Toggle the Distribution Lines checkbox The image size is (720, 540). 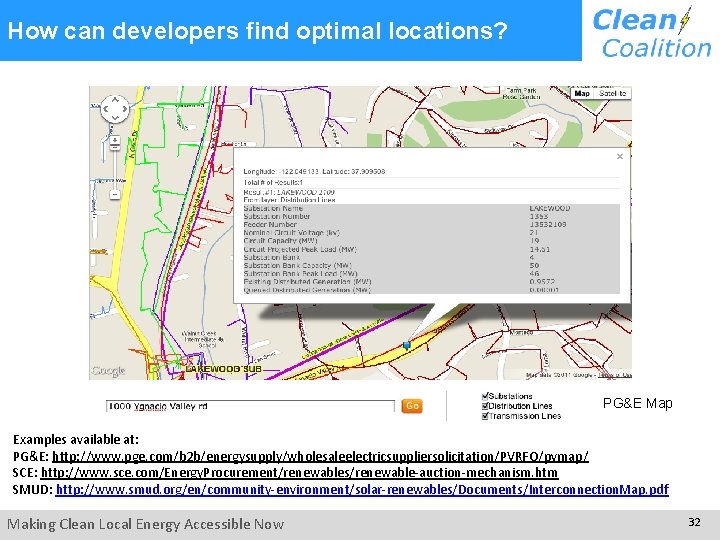tap(485, 406)
